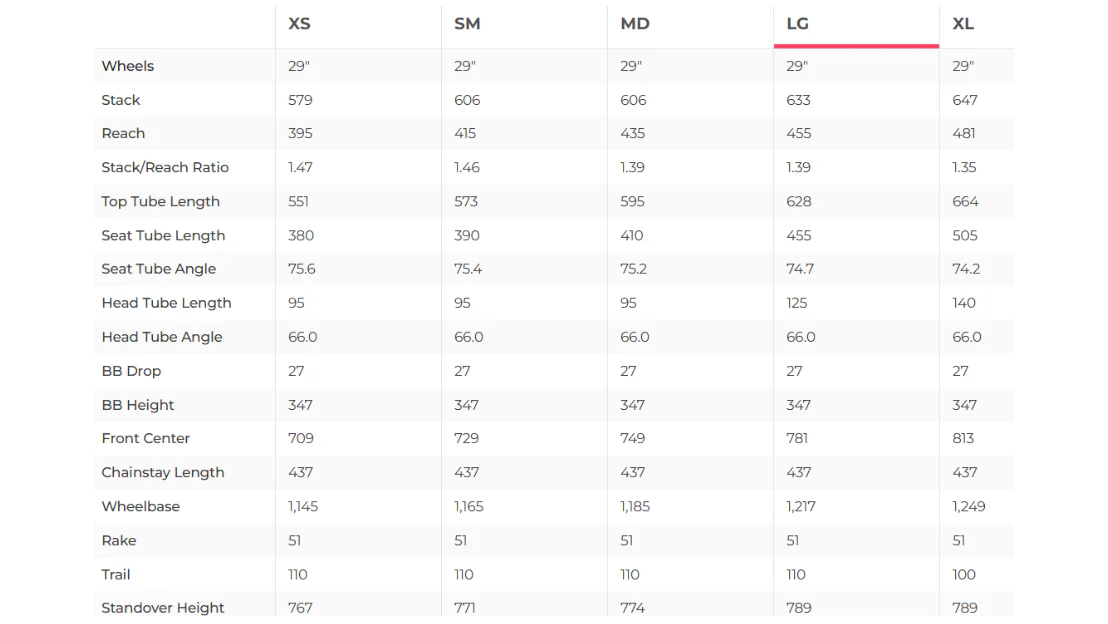This screenshot has height=624, width=1108.
Task: Click the Standover Height row label
Action: [163, 608]
